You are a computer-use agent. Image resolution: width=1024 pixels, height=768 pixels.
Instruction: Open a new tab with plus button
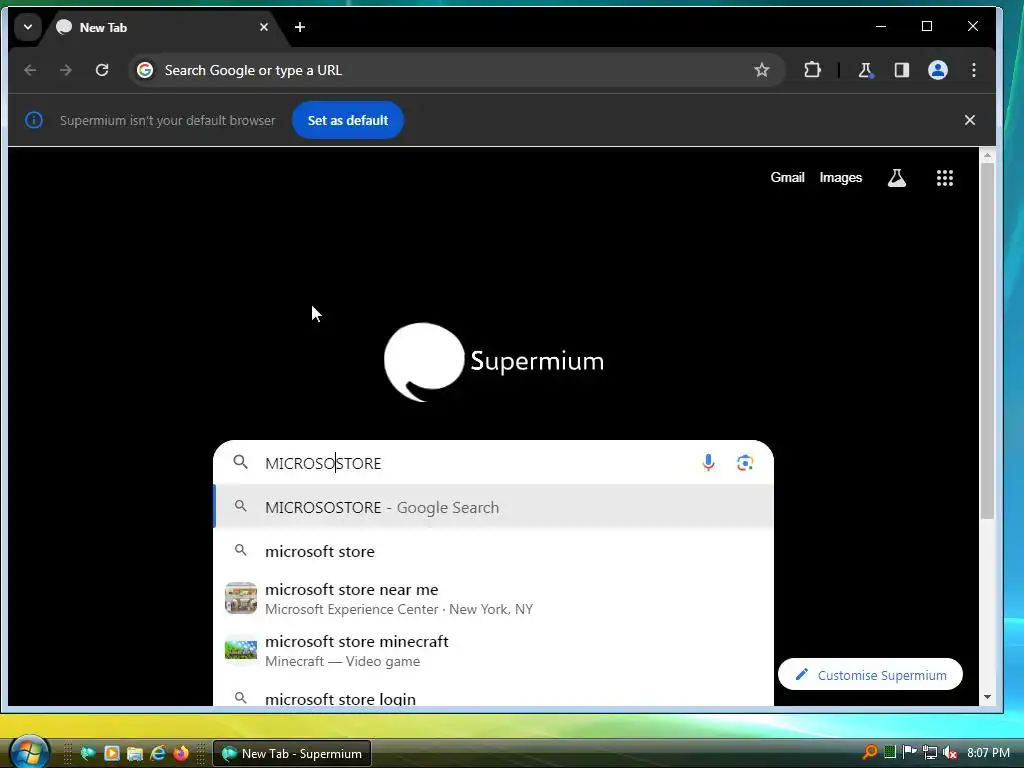[x=300, y=27]
